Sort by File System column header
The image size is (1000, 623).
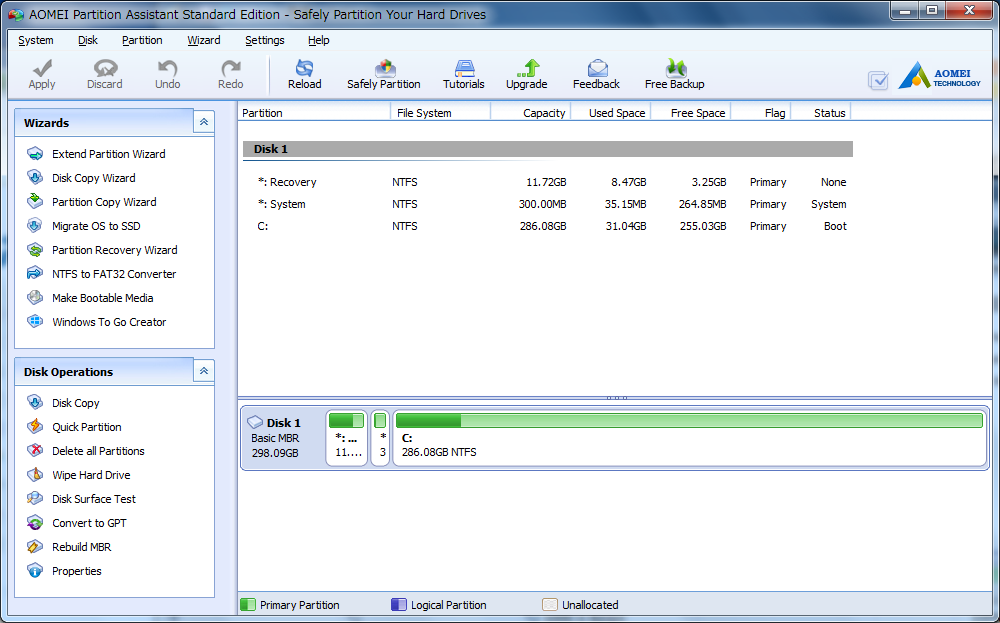pyautogui.click(x=440, y=113)
